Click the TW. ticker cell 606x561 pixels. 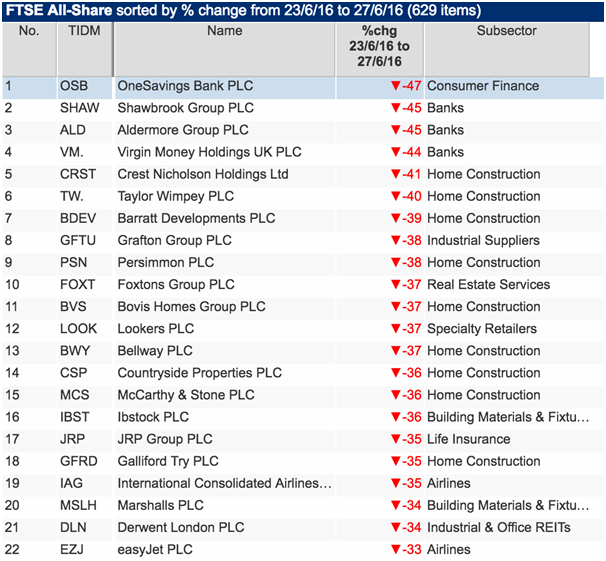coord(71,196)
